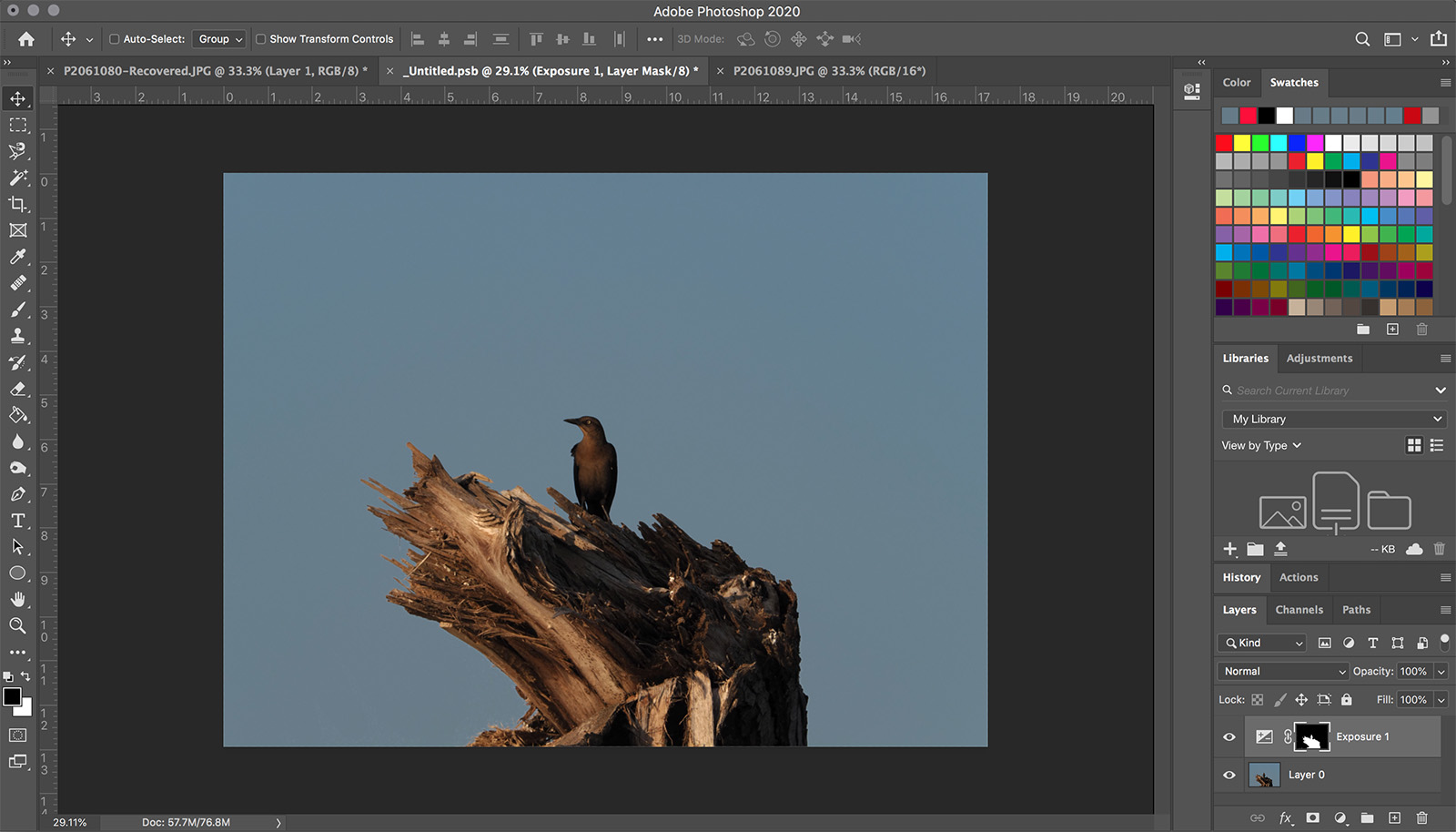Select the Paint Bucket tool

click(17, 415)
